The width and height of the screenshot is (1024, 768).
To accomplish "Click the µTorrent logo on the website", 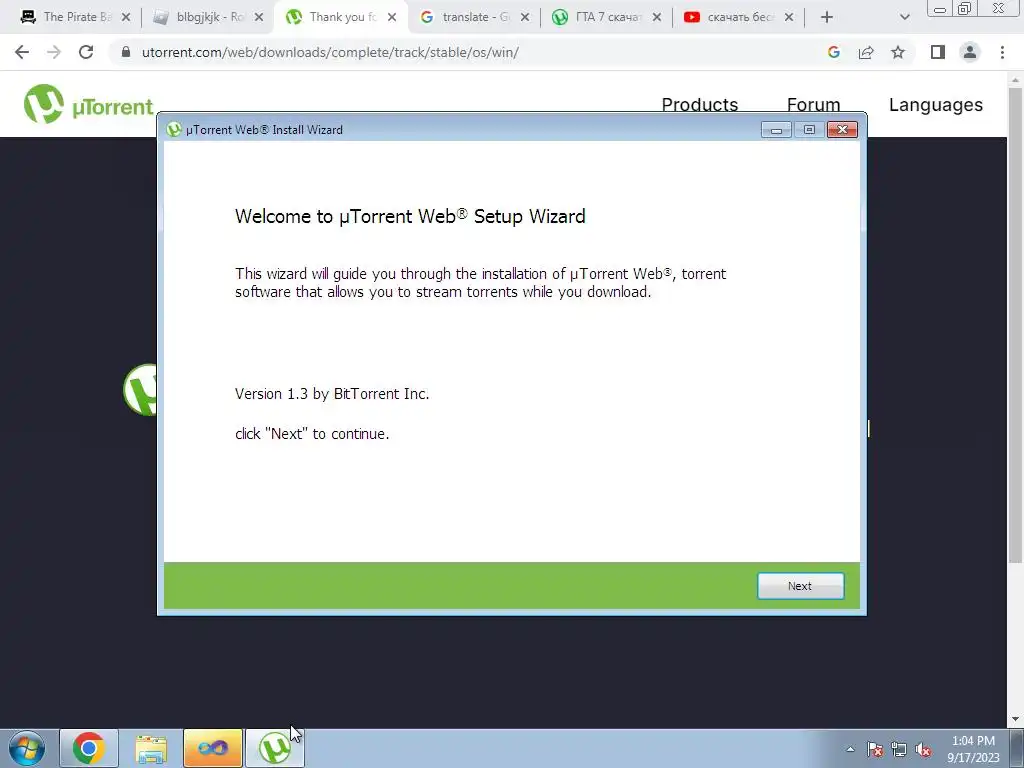I will coord(88,104).
